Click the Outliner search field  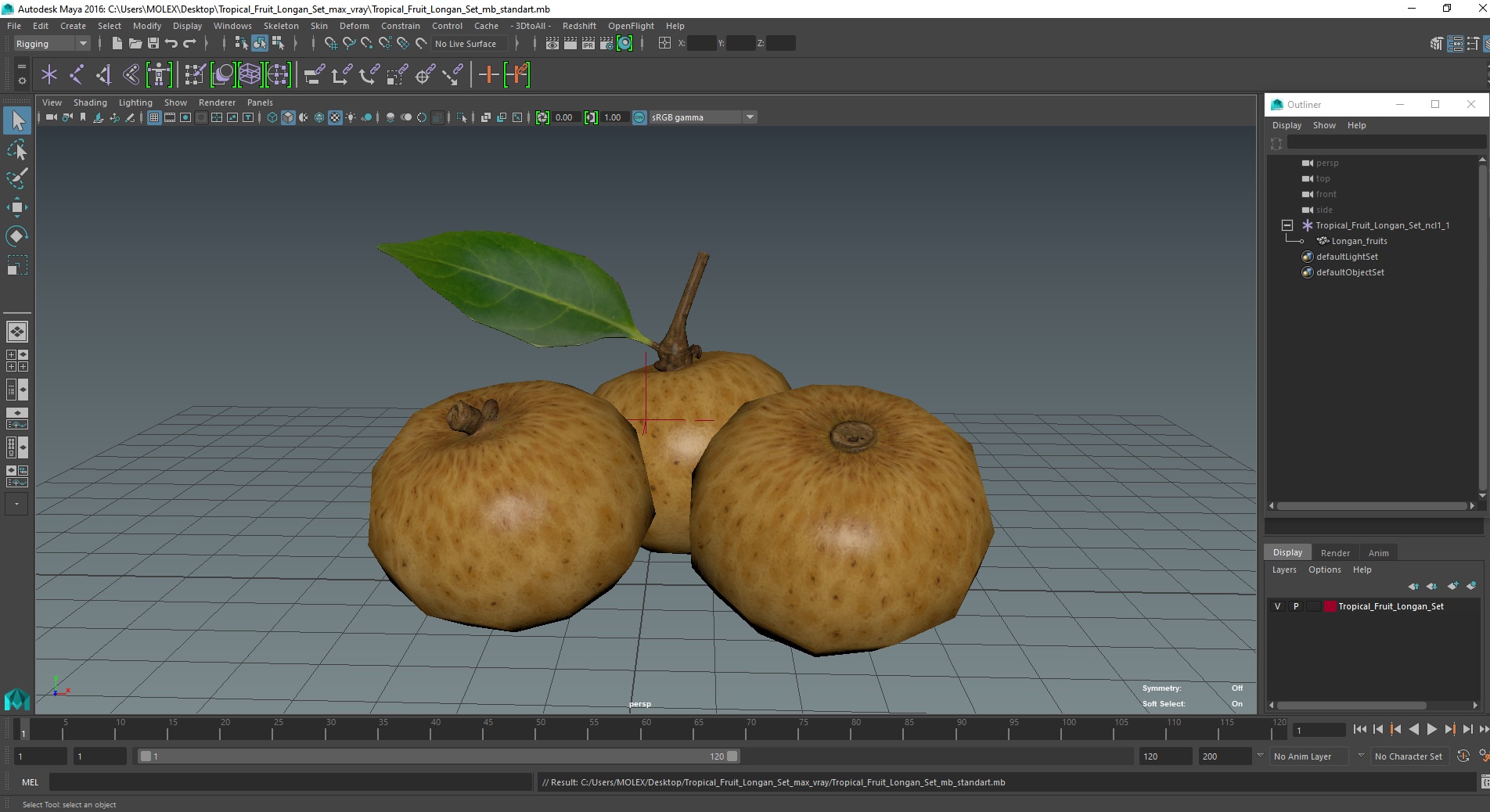[1385, 142]
